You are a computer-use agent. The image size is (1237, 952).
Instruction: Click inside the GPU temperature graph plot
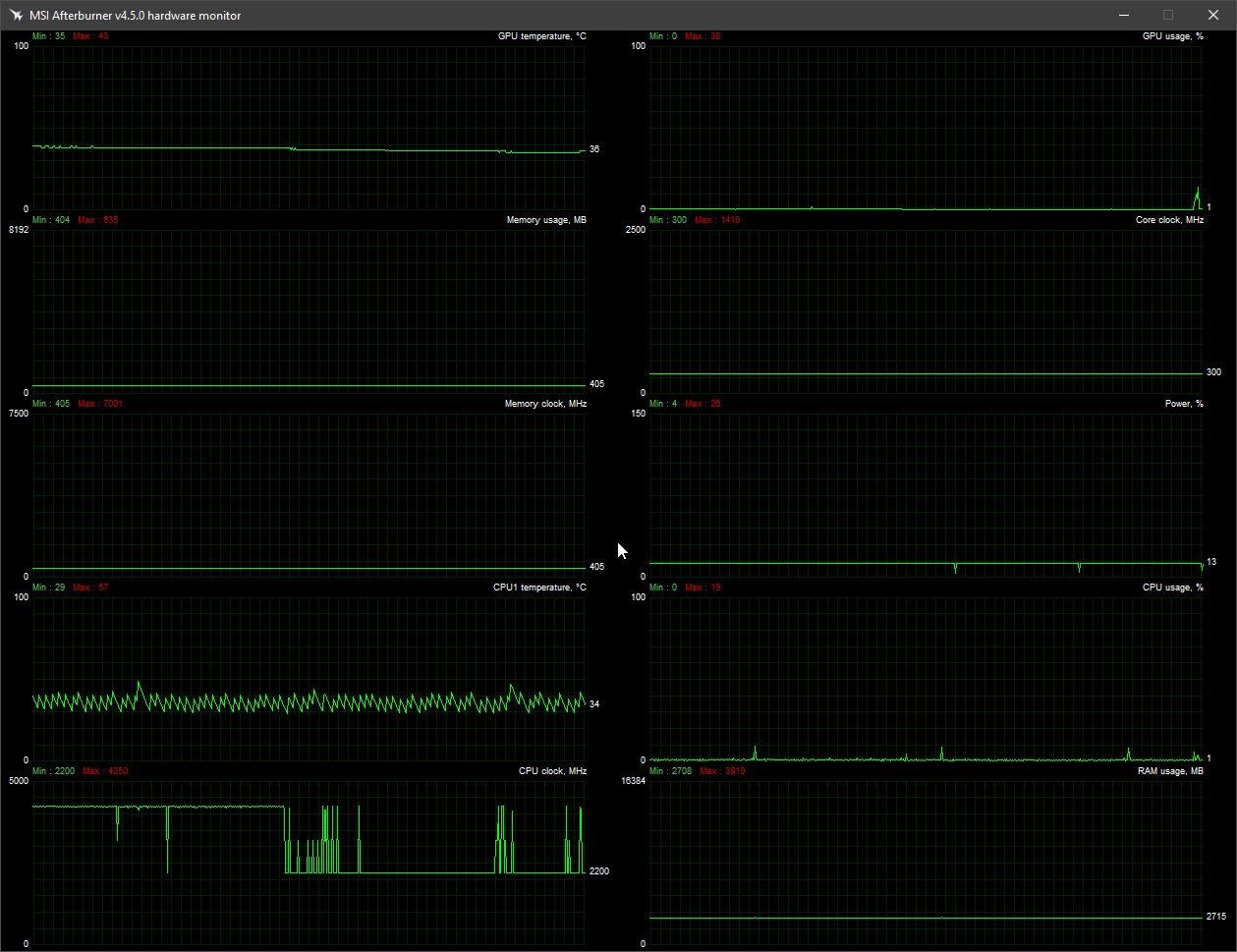309,126
